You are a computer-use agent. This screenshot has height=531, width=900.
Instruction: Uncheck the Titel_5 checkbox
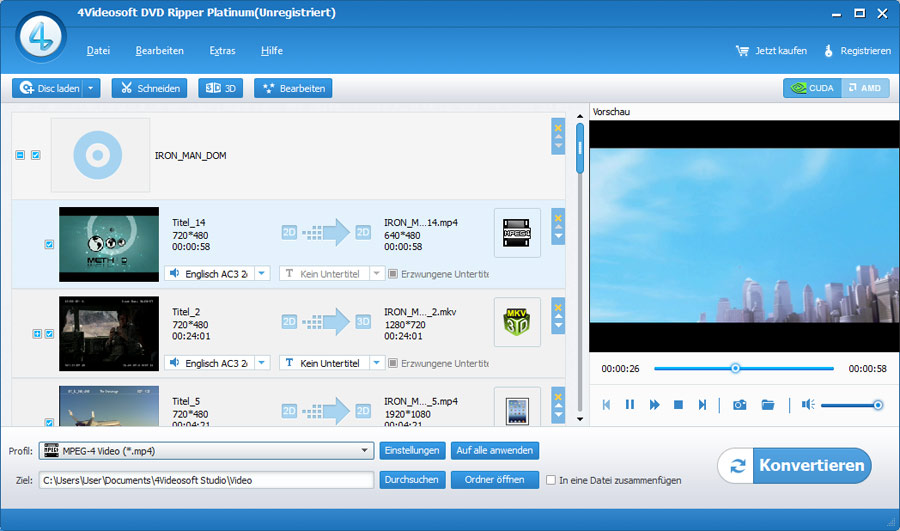pos(49,423)
